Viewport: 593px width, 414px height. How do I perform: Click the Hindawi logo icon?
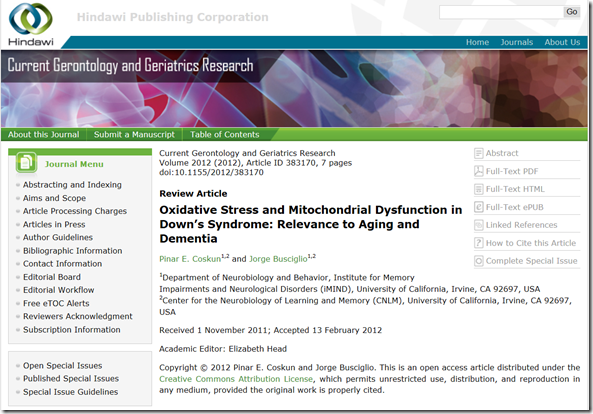[31, 18]
